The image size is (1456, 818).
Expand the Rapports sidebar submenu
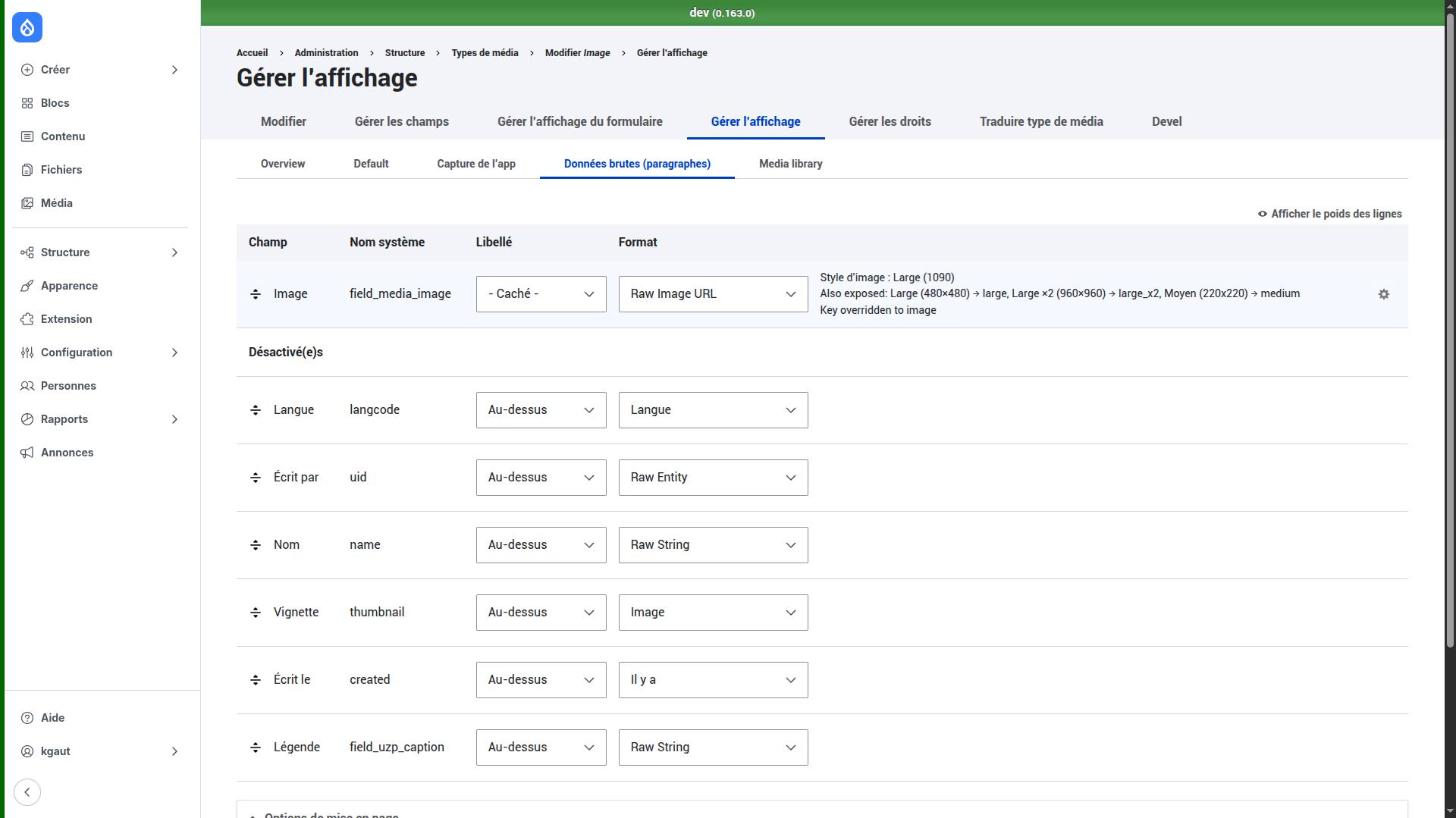click(x=174, y=419)
